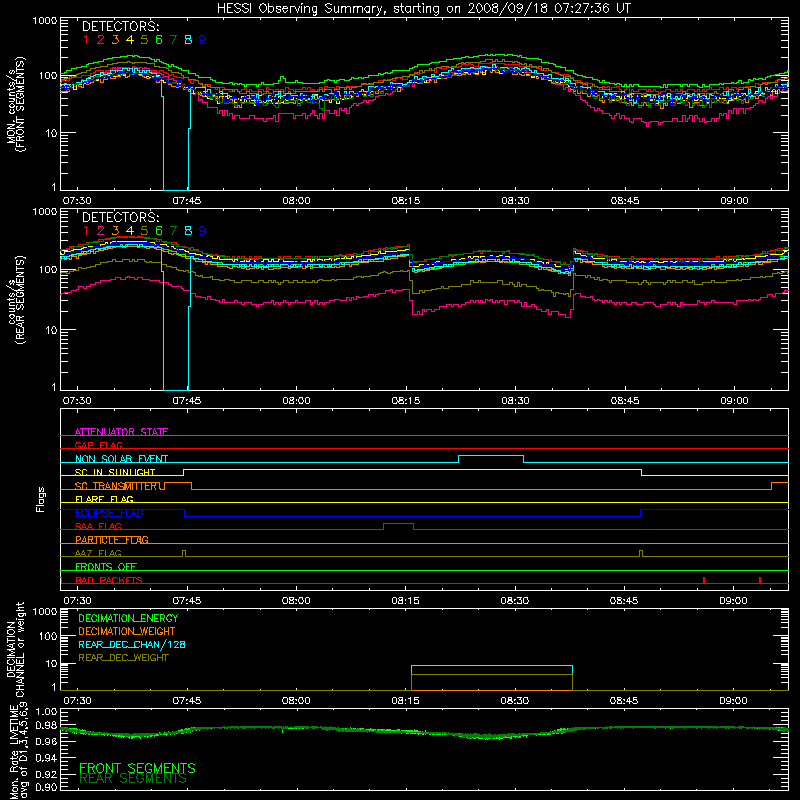
Task: Click cyan detector 8 in front segments legend
Action: 188,40
